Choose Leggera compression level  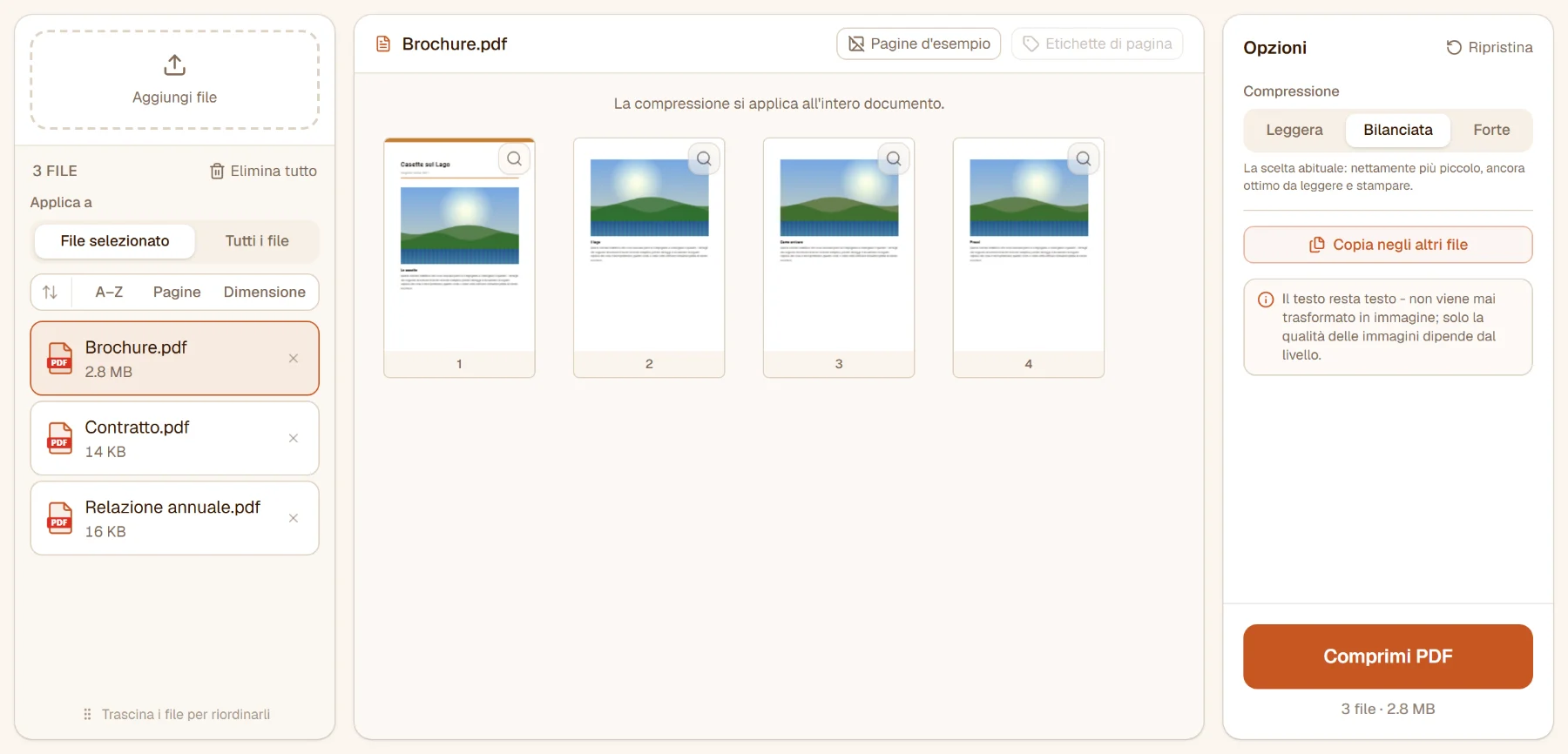[x=1294, y=131]
